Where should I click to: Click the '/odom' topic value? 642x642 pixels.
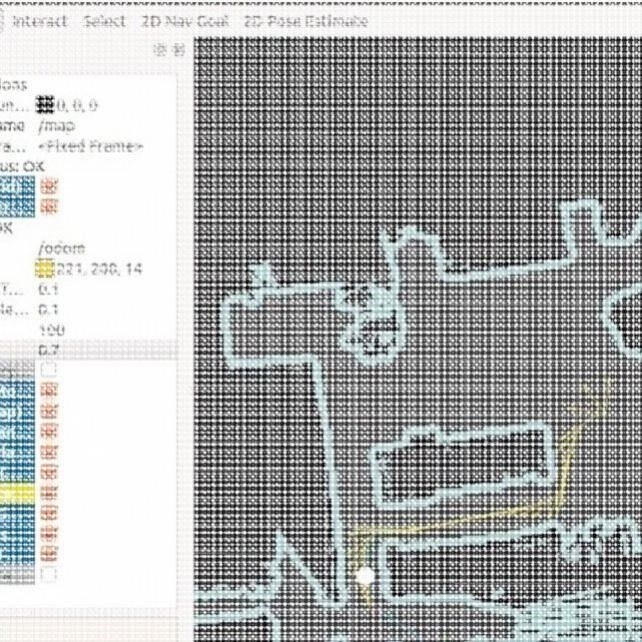click(x=61, y=249)
